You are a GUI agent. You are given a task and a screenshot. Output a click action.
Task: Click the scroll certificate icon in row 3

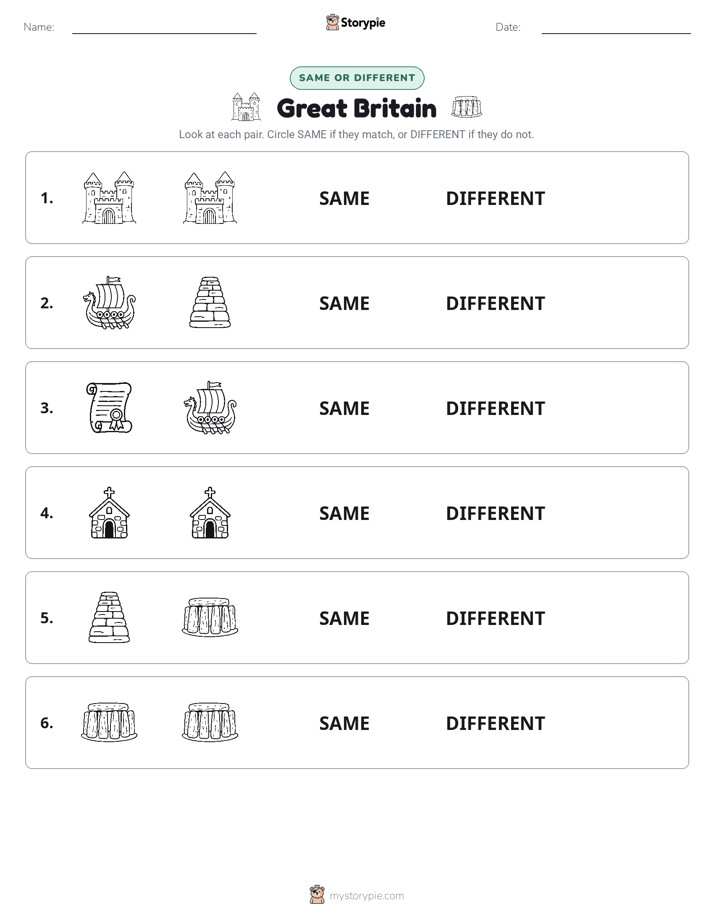click(109, 408)
